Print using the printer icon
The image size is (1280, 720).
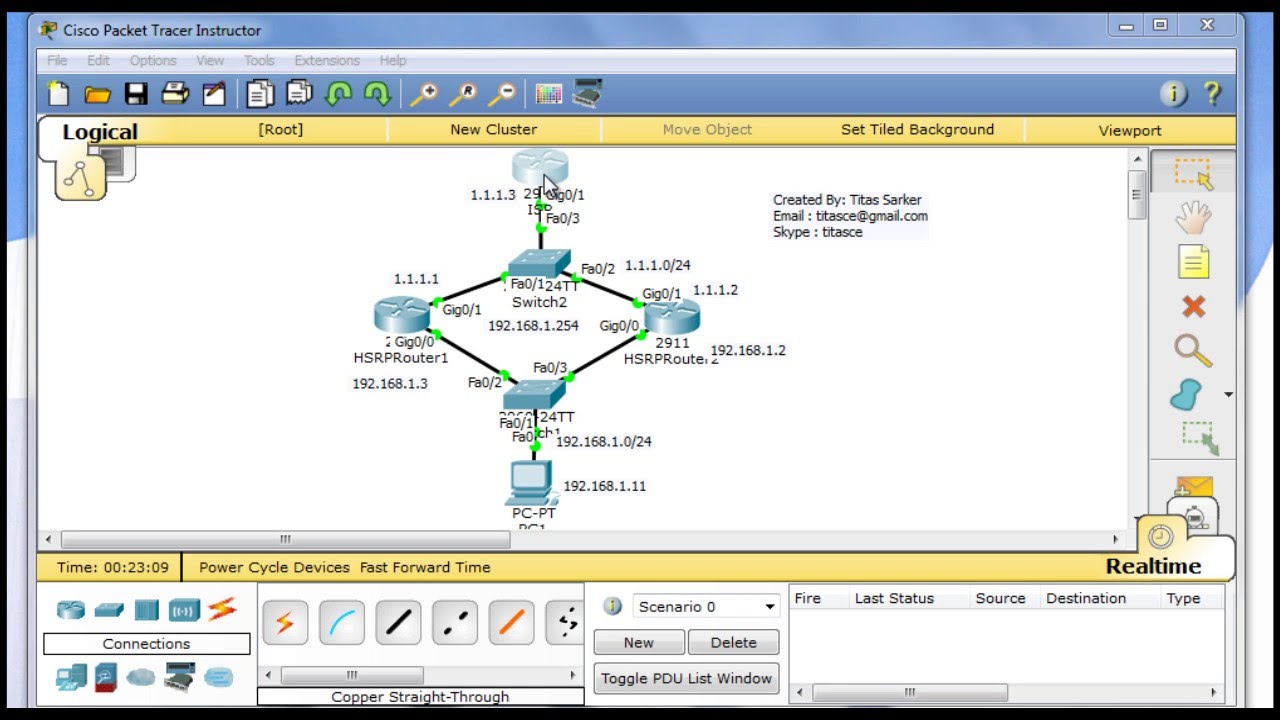click(175, 94)
